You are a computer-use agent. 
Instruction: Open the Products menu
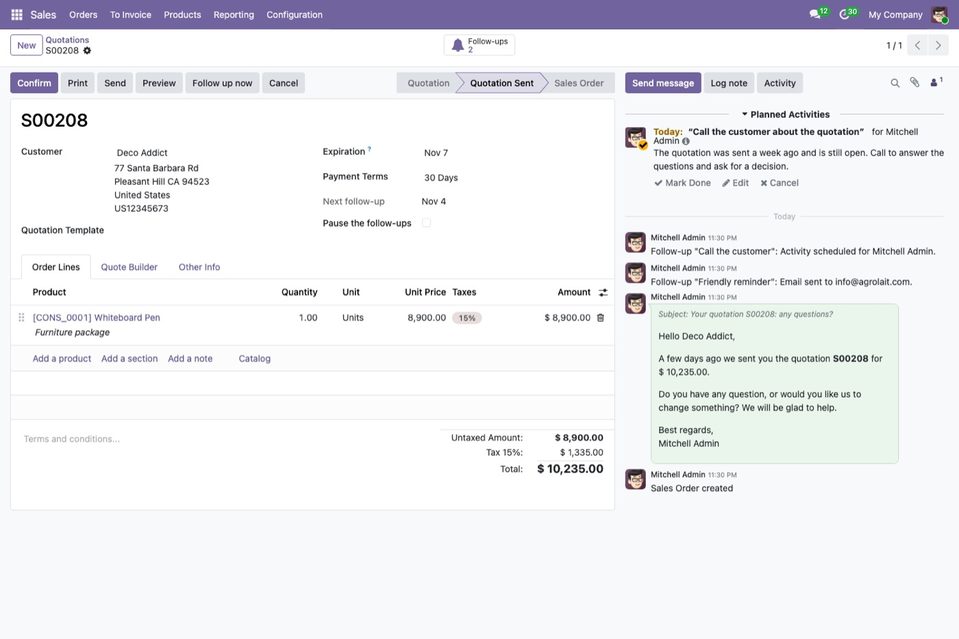click(182, 15)
